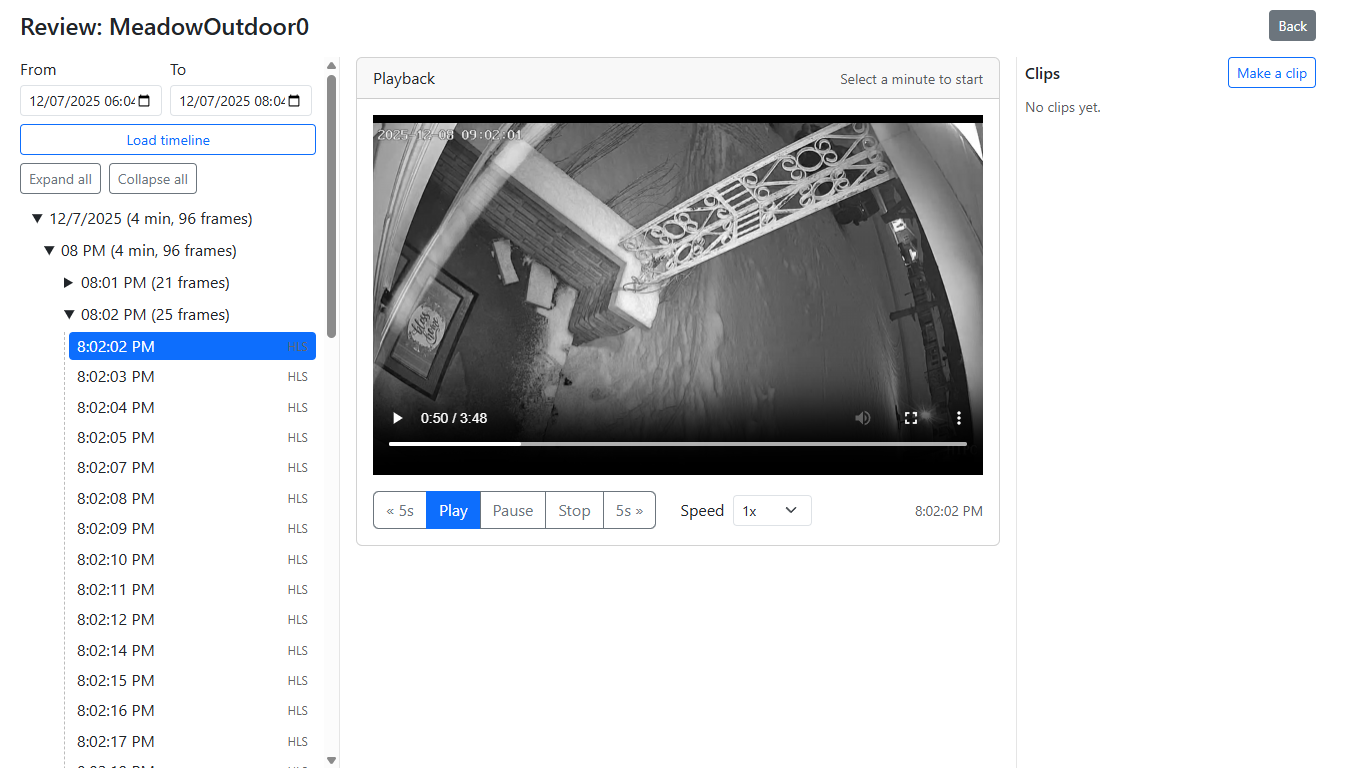Seek using the video progress bar
Screen dimensions: 1355x781
click(677, 443)
